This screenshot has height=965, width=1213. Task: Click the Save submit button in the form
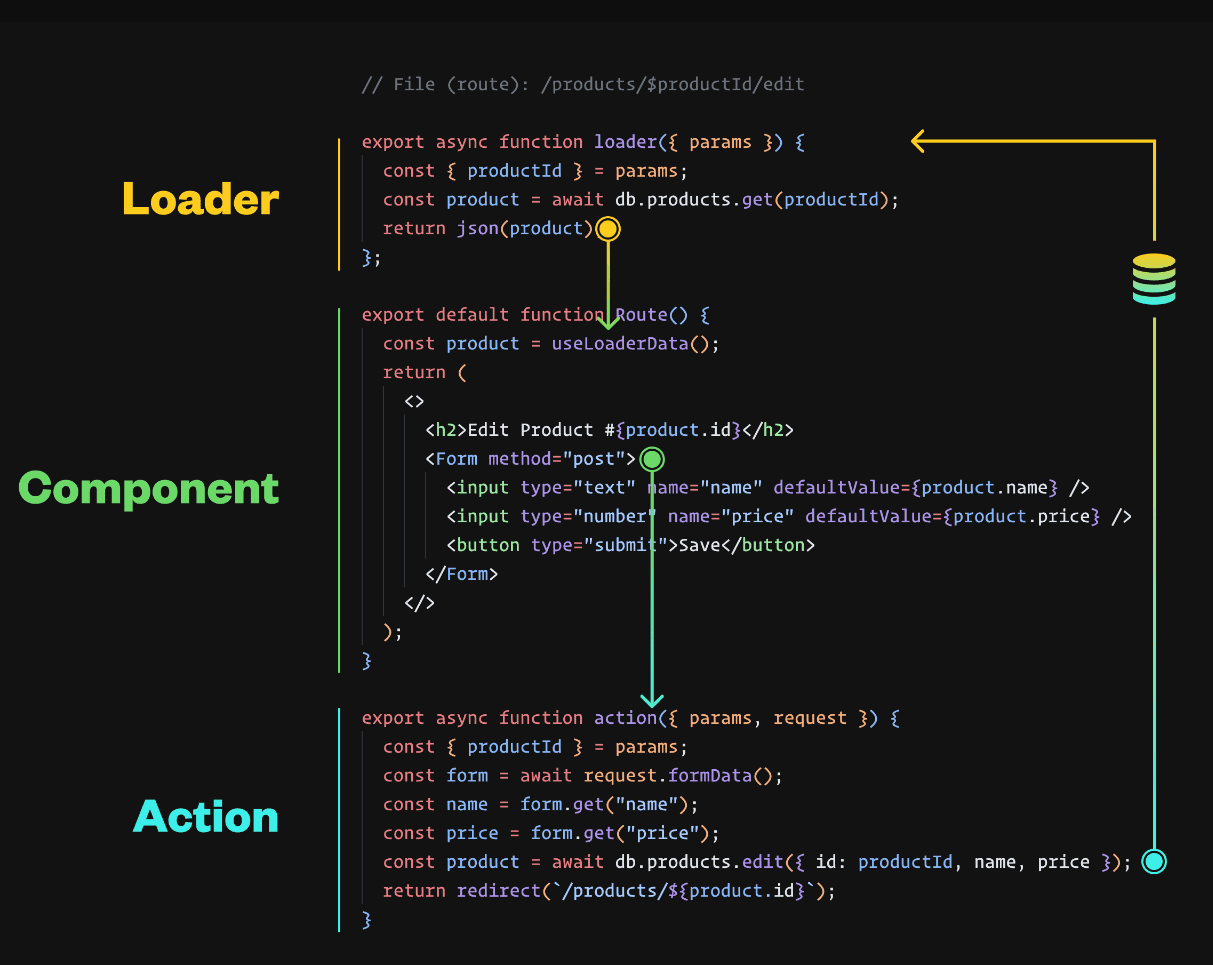tap(630, 544)
